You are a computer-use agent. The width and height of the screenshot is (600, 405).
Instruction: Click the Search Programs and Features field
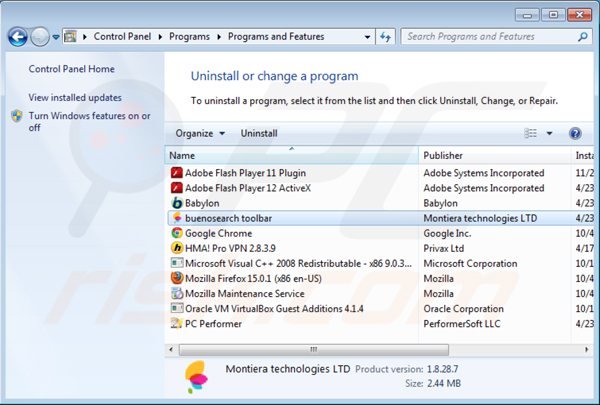pyautogui.click(x=484, y=37)
